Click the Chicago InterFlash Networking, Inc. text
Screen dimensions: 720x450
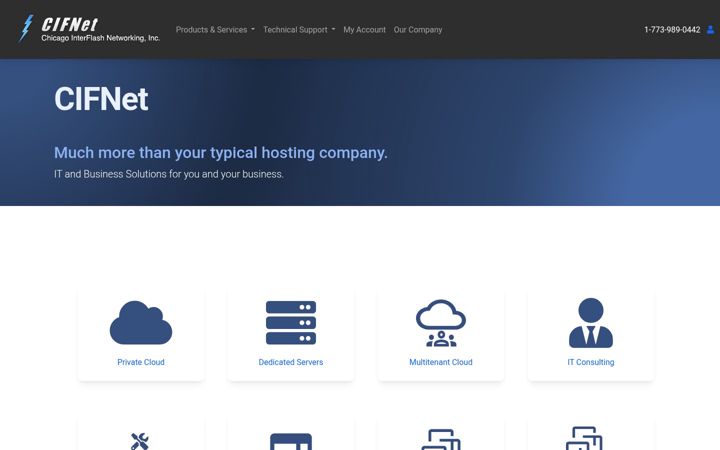101,38
